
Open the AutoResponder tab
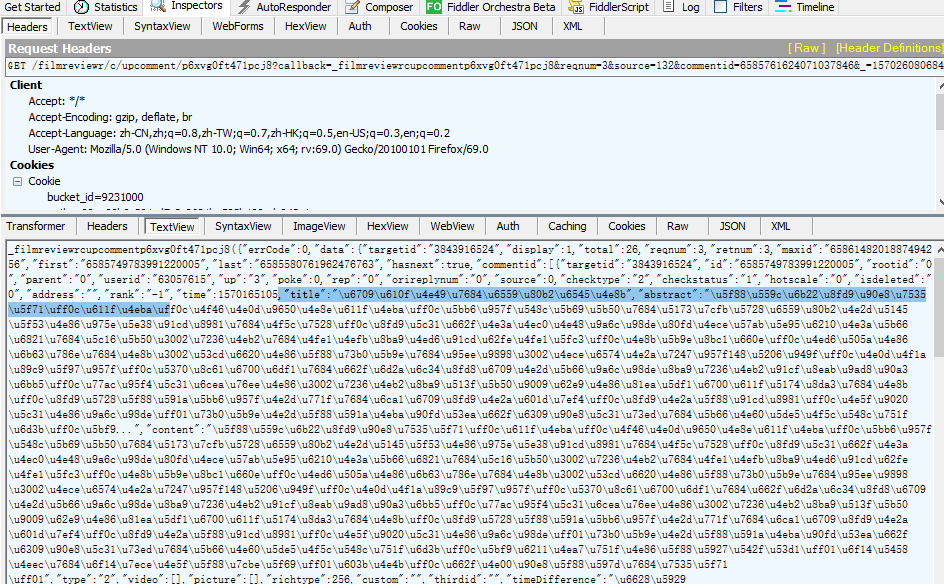294,7
